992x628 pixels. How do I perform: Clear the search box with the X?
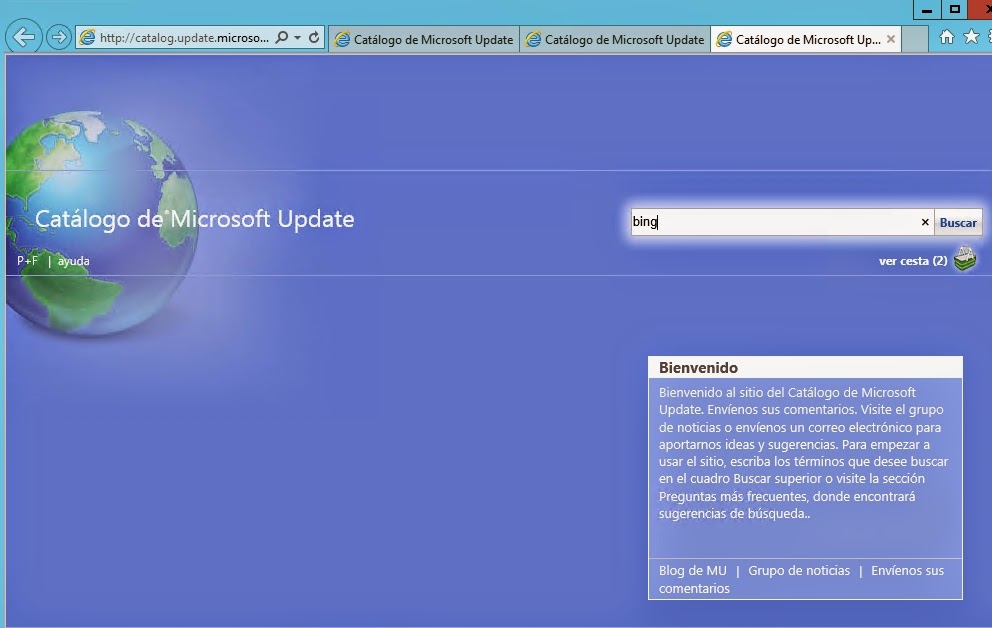click(925, 222)
